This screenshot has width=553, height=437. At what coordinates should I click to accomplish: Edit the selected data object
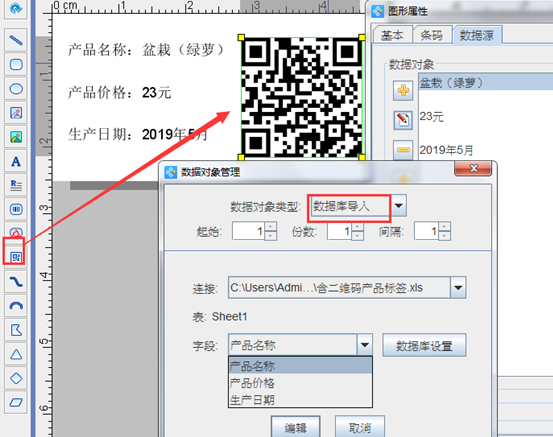tap(403, 120)
